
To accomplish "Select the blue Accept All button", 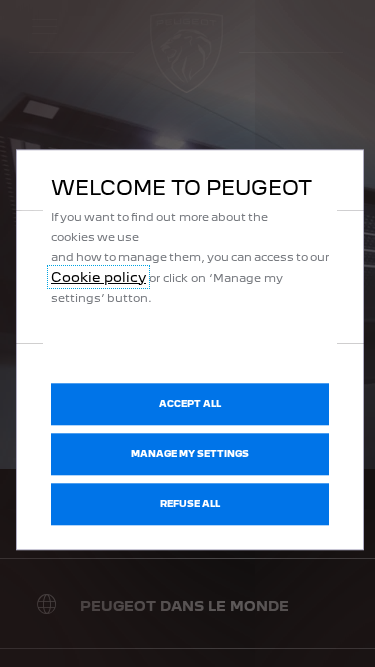I will tap(190, 404).
